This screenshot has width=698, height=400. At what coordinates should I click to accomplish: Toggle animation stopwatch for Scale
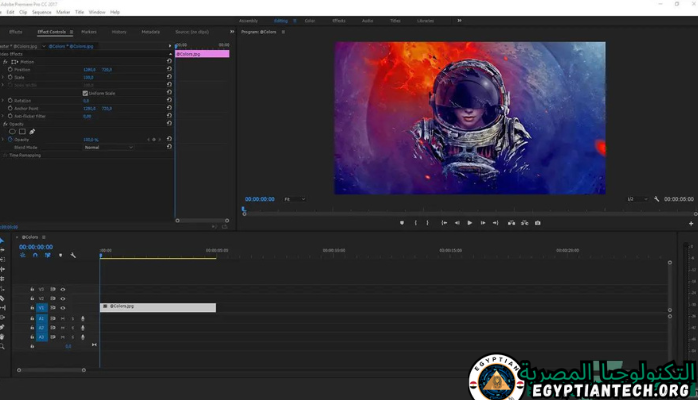[x=10, y=77]
